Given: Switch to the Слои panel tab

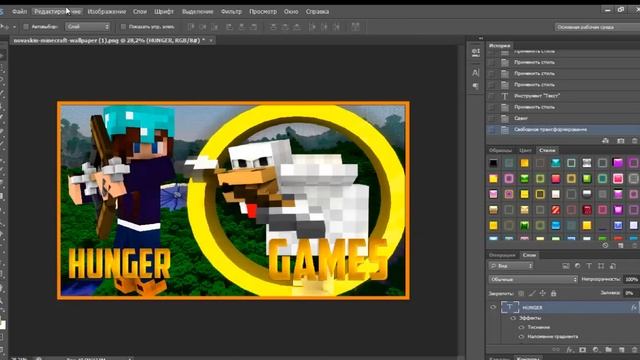Looking at the screenshot, I should tap(529, 255).
